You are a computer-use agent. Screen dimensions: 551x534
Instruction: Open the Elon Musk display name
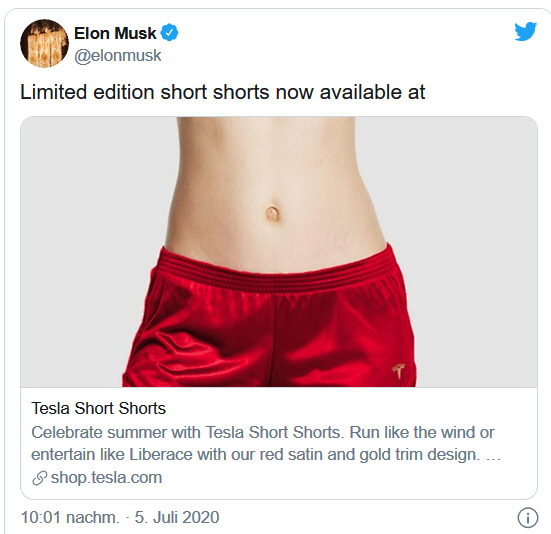point(115,33)
